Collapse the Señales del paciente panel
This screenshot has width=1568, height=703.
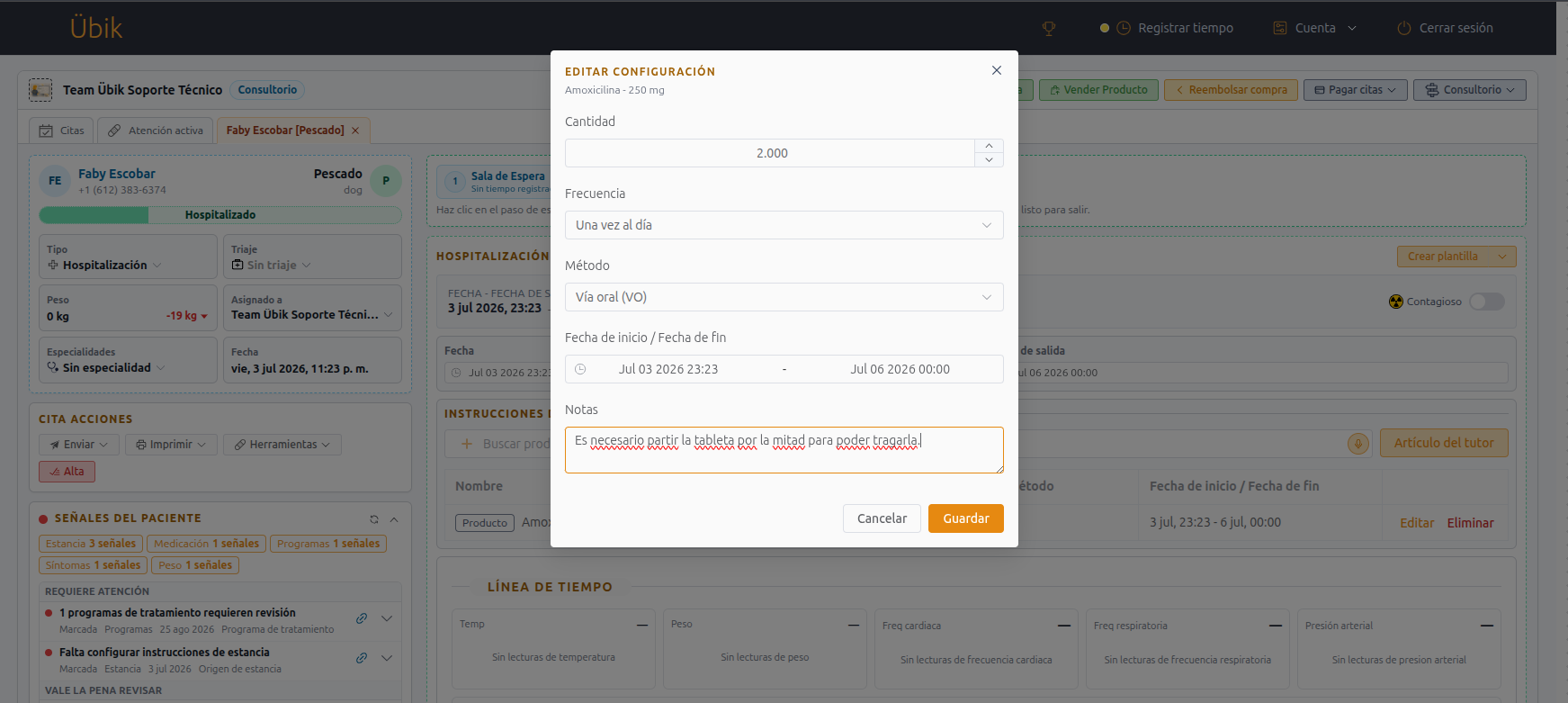pyautogui.click(x=394, y=519)
